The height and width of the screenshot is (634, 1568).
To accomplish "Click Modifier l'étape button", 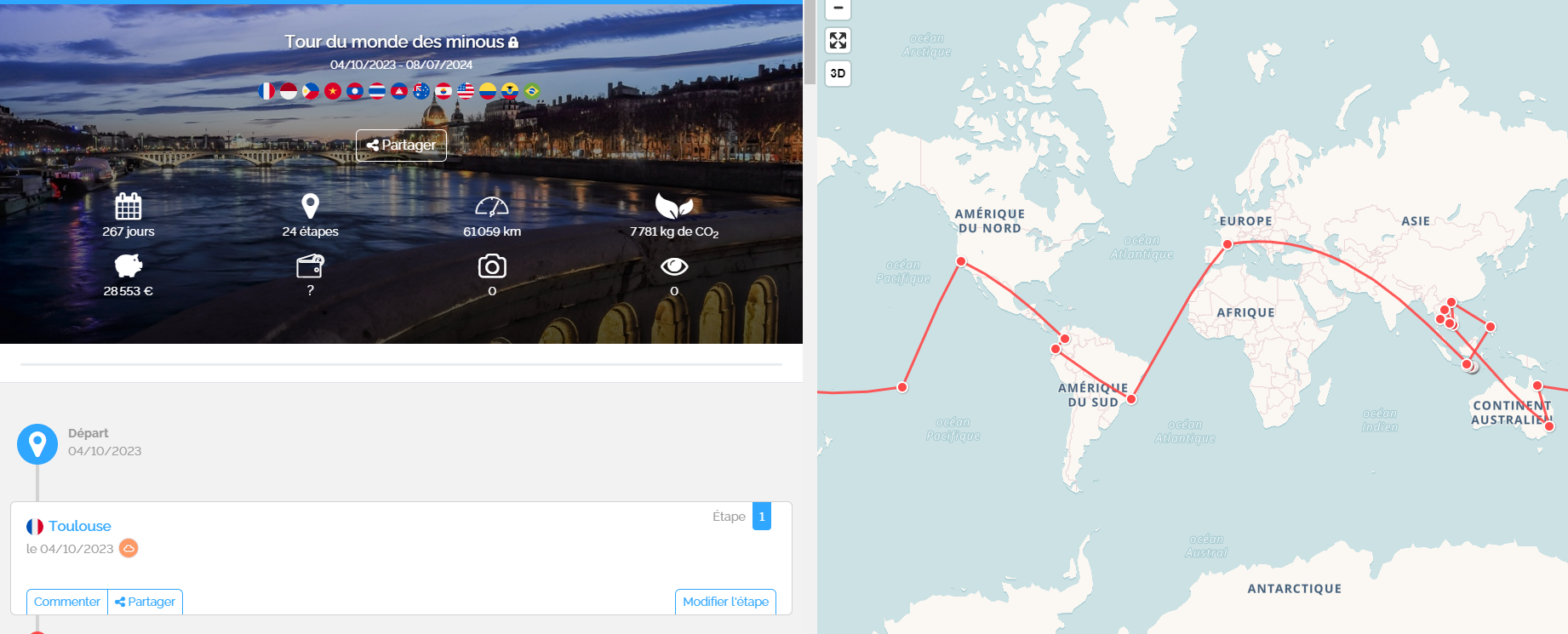I will tap(725, 602).
